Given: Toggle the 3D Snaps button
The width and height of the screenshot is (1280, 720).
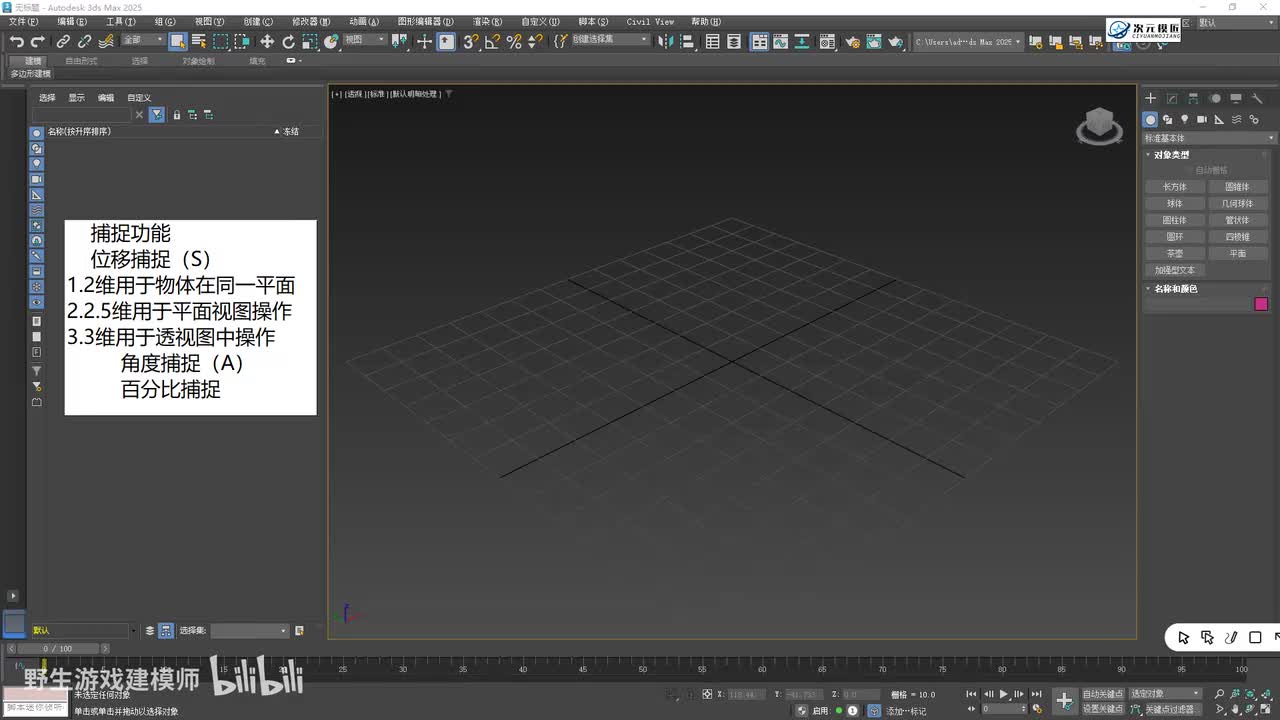Looking at the screenshot, I should 470,41.
